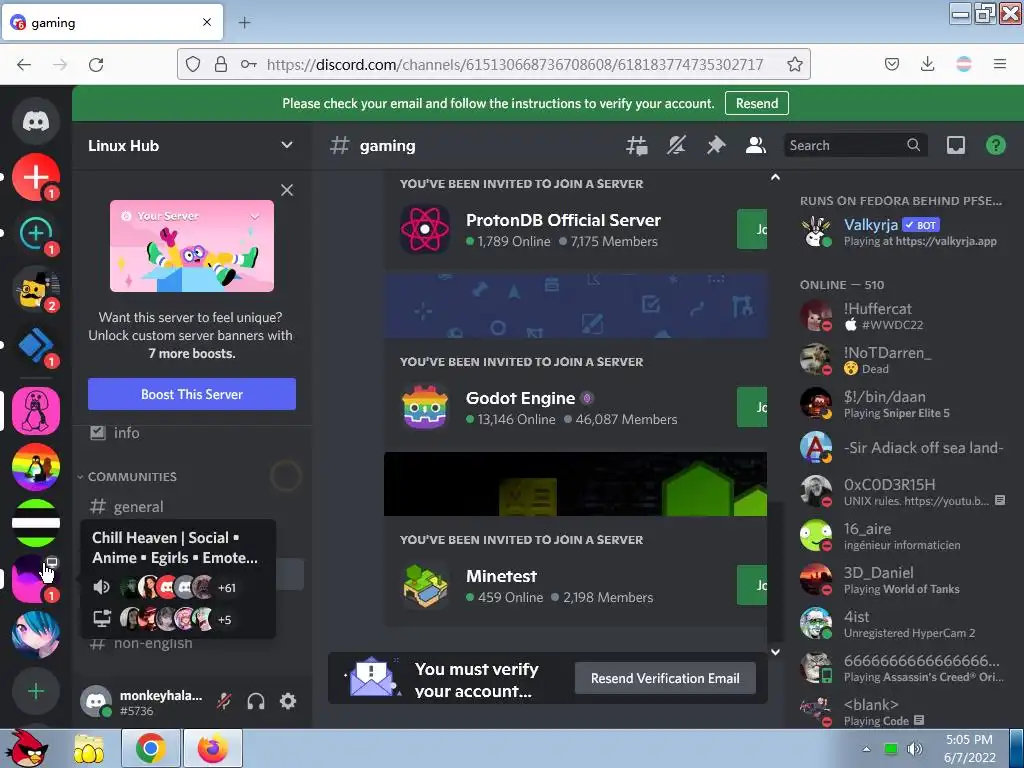The image size is (1024, 768).
Task: Open member 4ist profile
Action: click(904, 624)
